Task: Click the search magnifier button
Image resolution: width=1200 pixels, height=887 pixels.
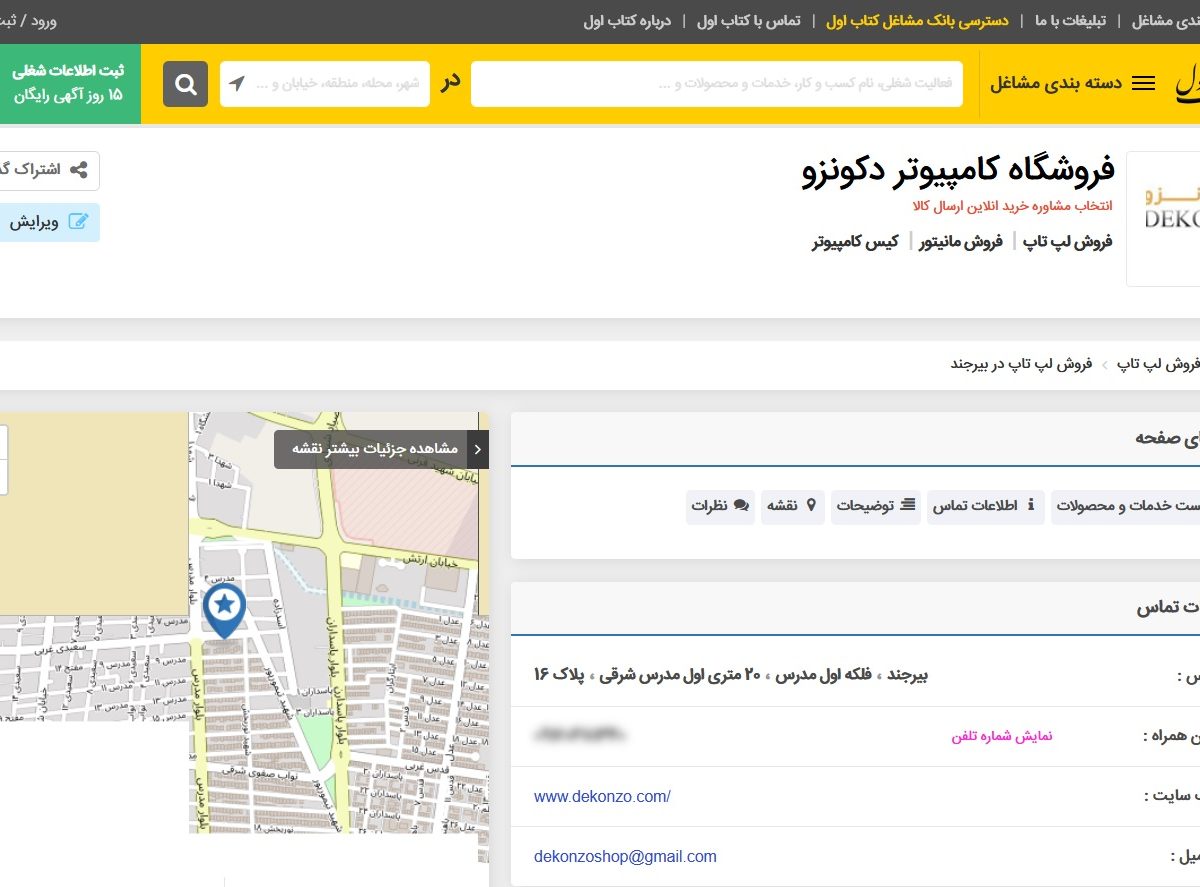Action: (x=185, y=84)
